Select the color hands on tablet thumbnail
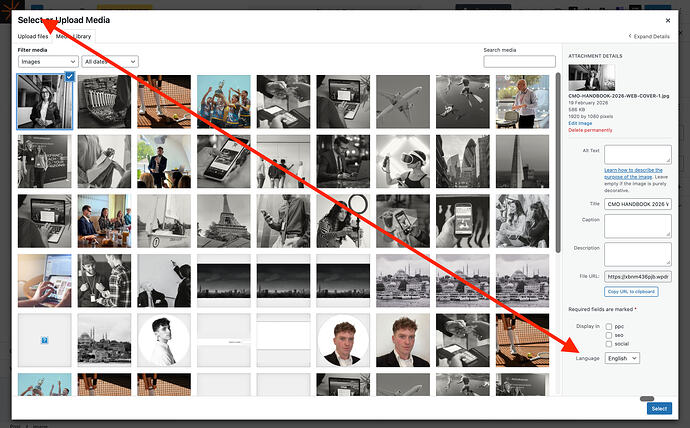This screenshot has height=428, width=690. click(x=44, y=281)
